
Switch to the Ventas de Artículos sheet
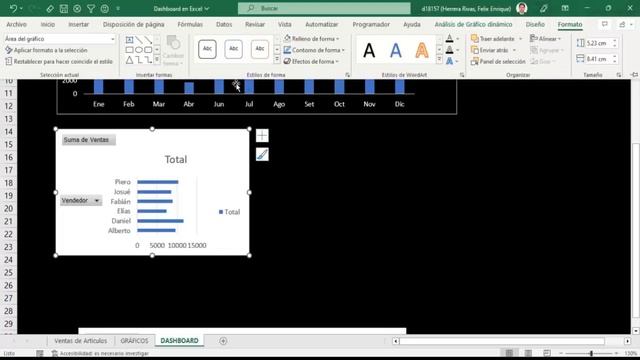click(x=80, y=341)
